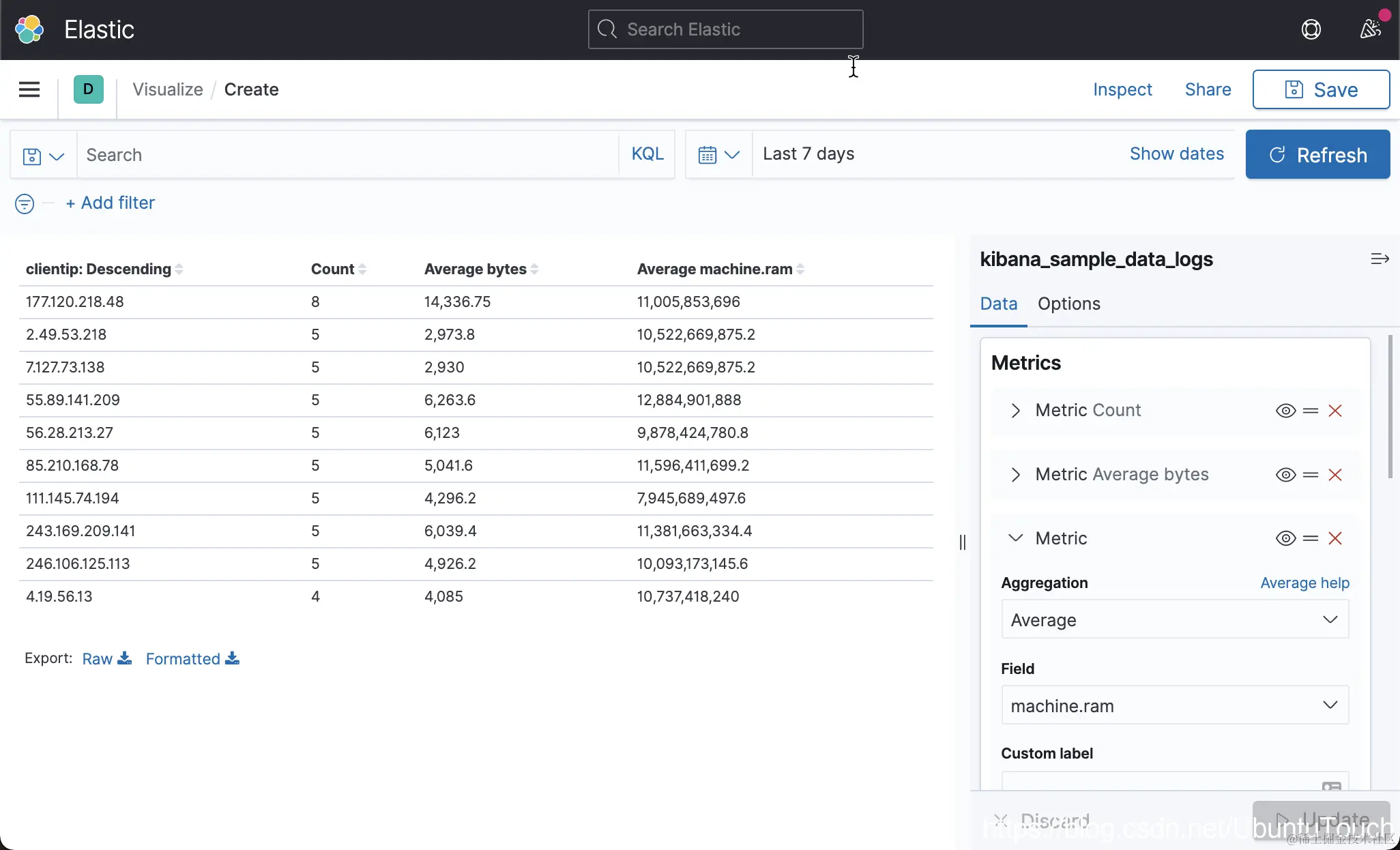1400x850 pixels.
Task: Click the Elastic logo icon
Action: coord(29,29)
